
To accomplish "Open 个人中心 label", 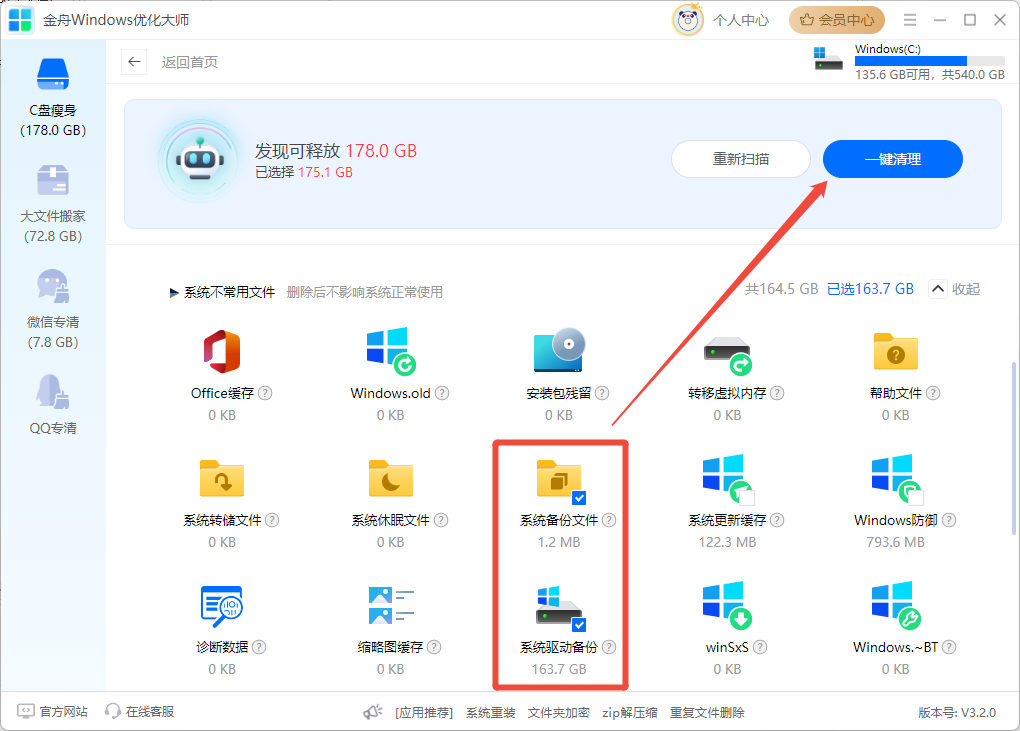I will point(741,20).
